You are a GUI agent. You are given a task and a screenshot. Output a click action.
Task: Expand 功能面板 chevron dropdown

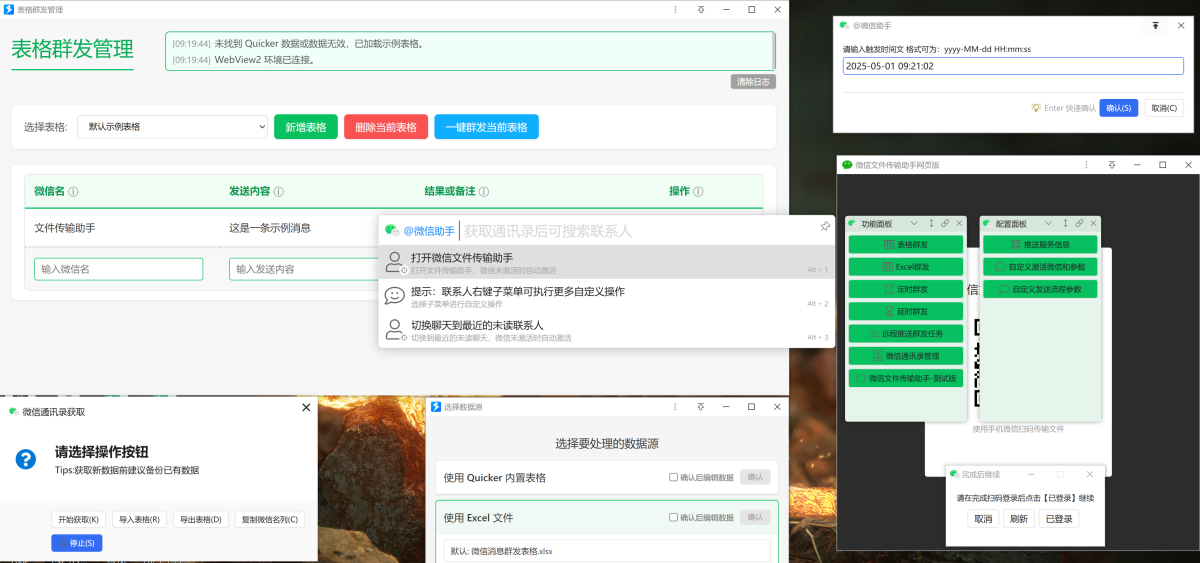click(x=915, y=223)
